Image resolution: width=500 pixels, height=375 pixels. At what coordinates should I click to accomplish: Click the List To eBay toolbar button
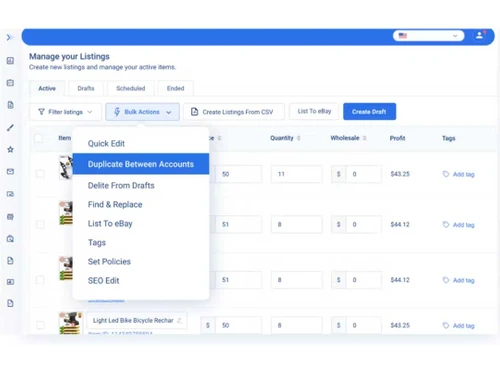(314, 111)
